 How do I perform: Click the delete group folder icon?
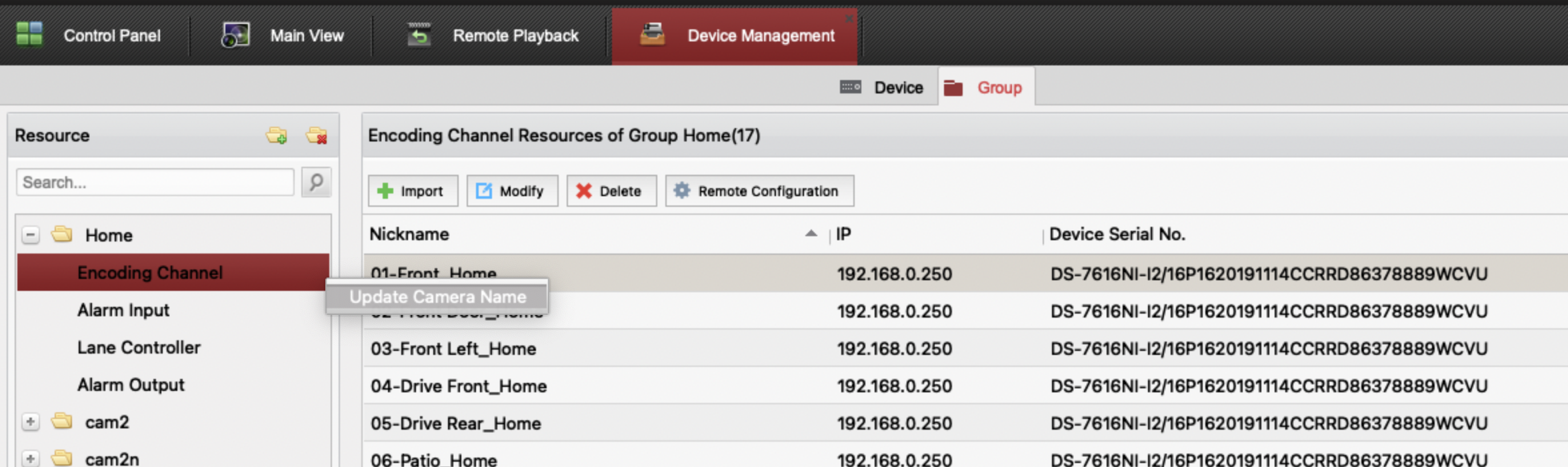[x=317, y=135]
